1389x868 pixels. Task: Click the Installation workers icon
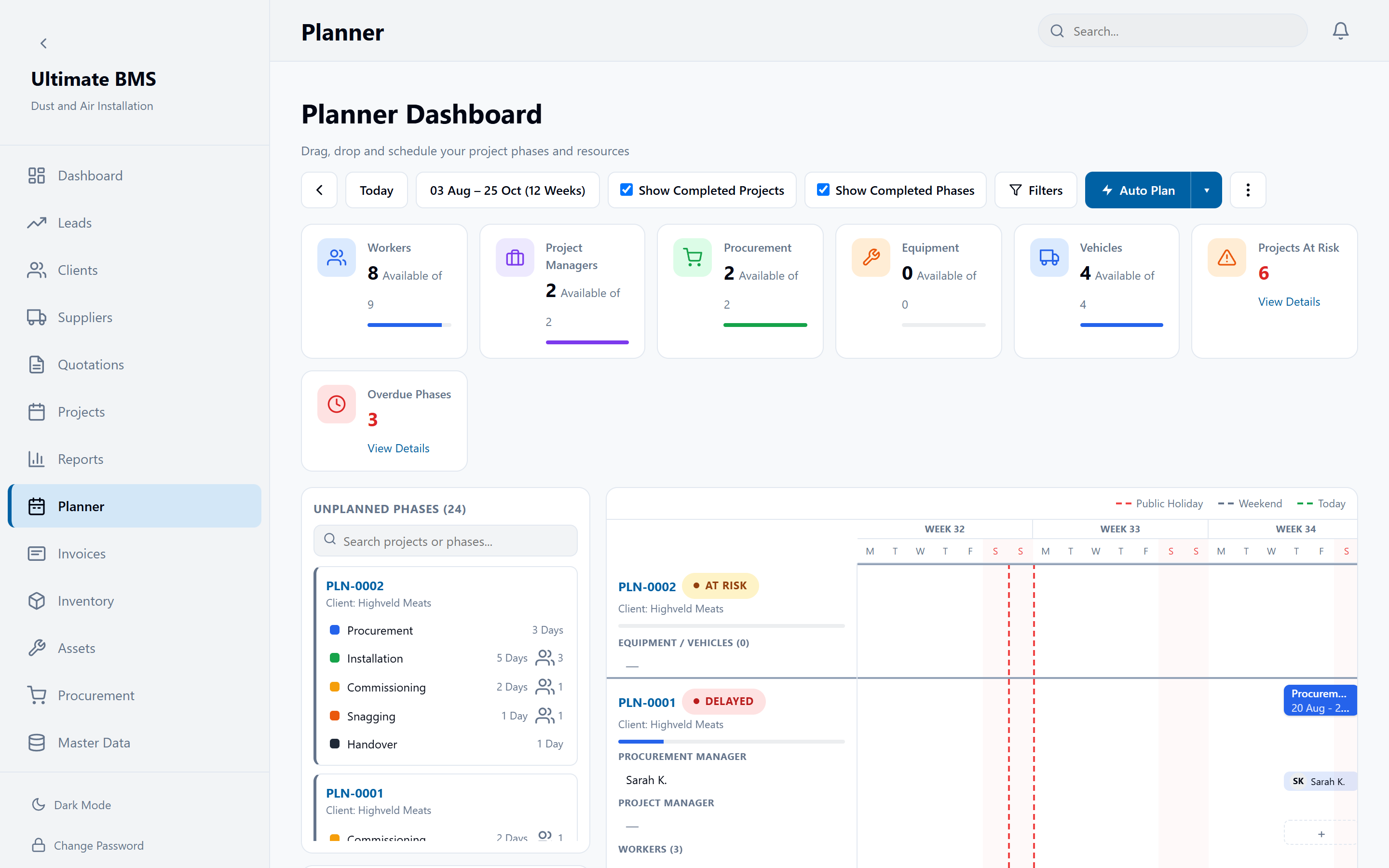545,658
